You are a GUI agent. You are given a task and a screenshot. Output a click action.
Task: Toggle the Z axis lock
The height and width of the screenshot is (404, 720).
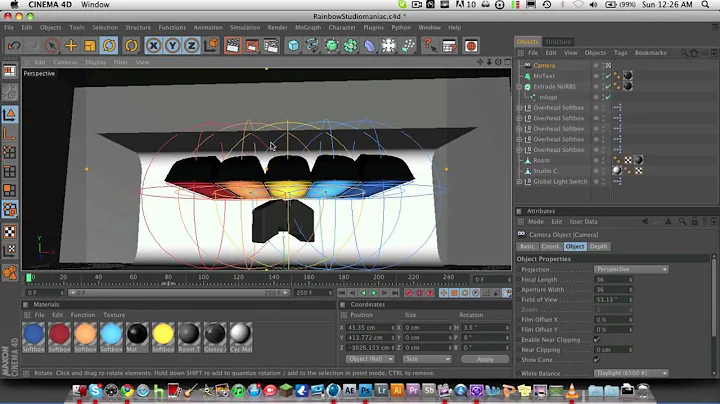(191, 45)
